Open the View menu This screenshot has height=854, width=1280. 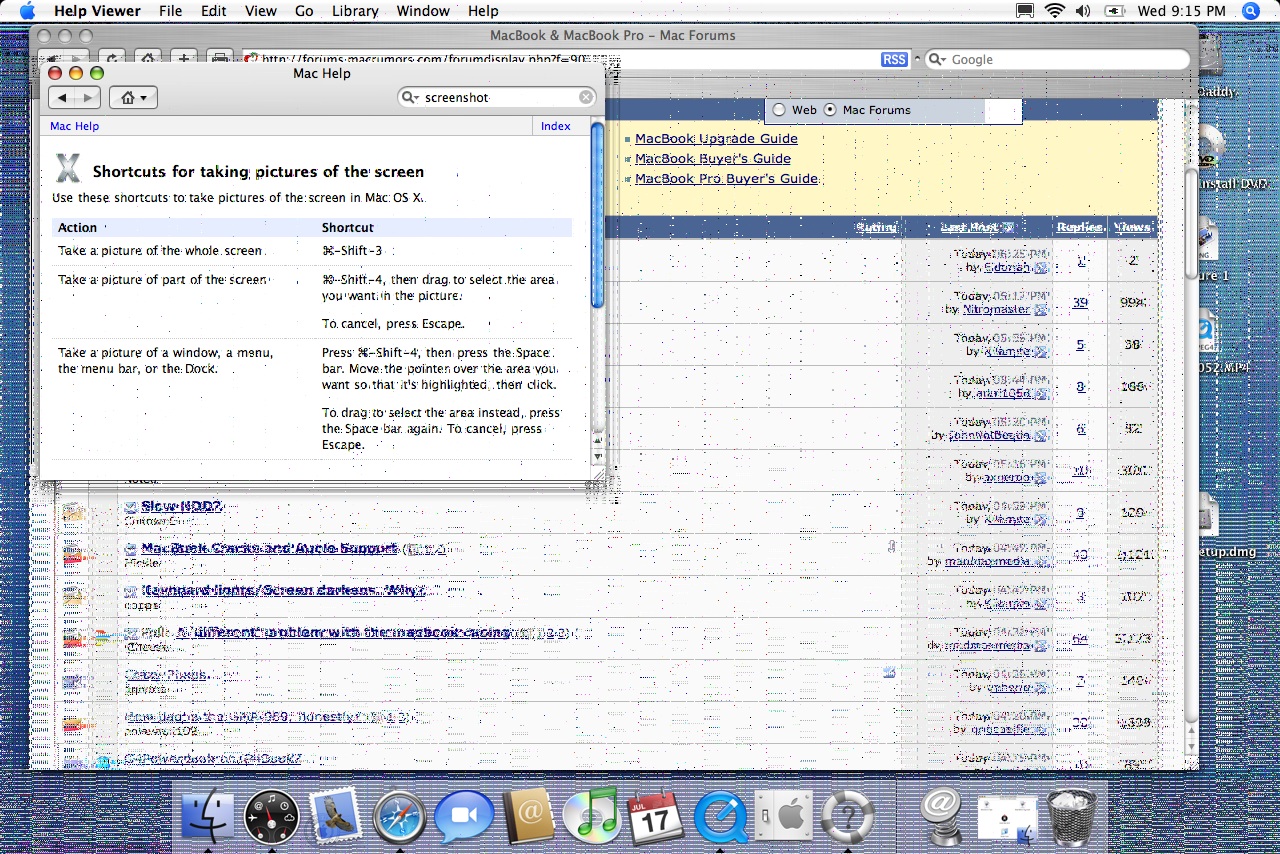[x=261, y=11]
